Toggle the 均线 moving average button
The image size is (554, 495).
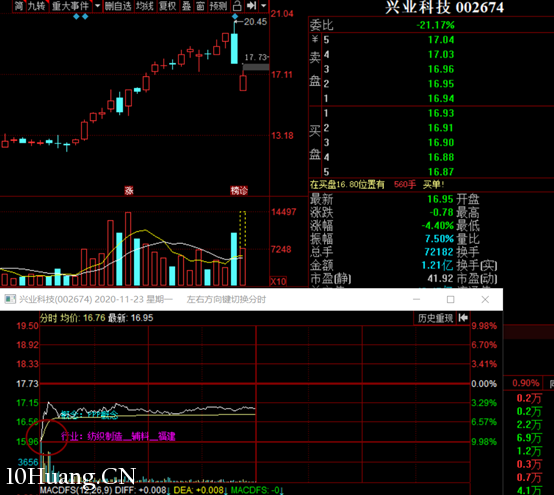[x=145, y=6]
